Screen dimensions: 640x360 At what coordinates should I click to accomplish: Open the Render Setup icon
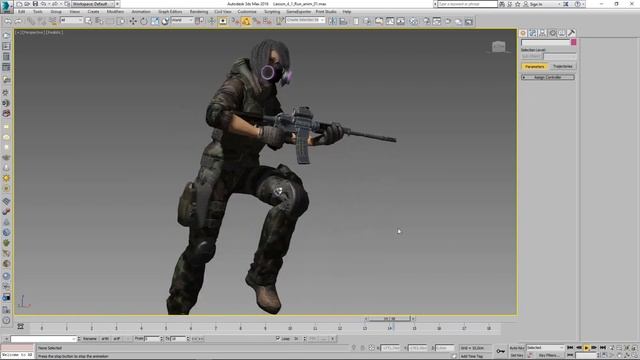427,21
